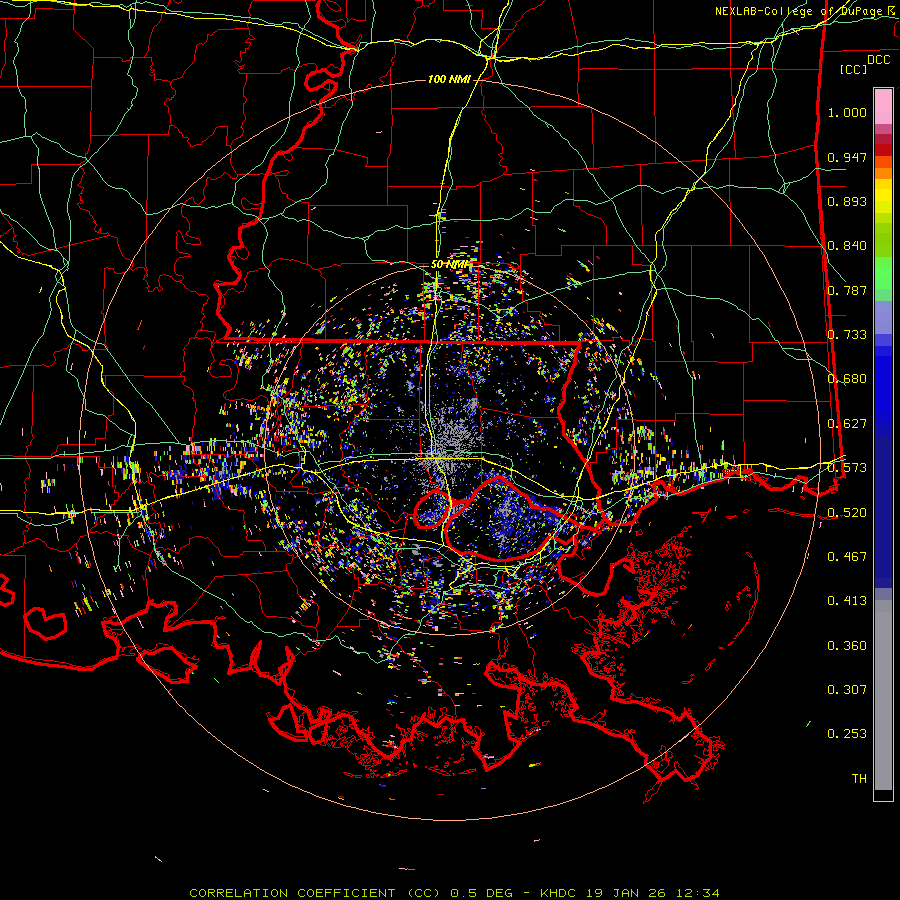
Task: Click the DCC label above the legend
Action: click(878, 60)
